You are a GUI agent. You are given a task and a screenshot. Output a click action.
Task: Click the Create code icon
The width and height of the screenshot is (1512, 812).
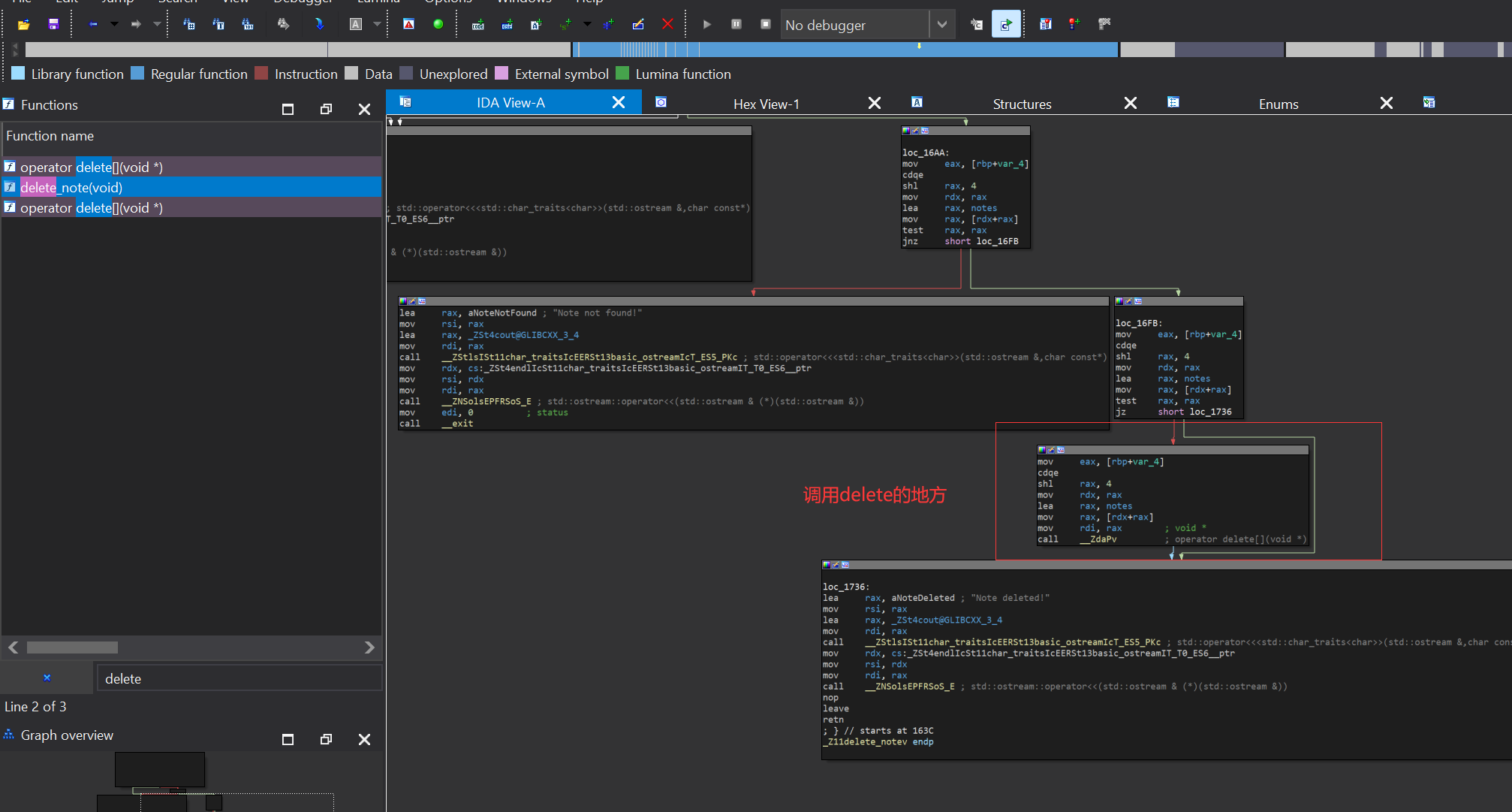pos(478,24)
